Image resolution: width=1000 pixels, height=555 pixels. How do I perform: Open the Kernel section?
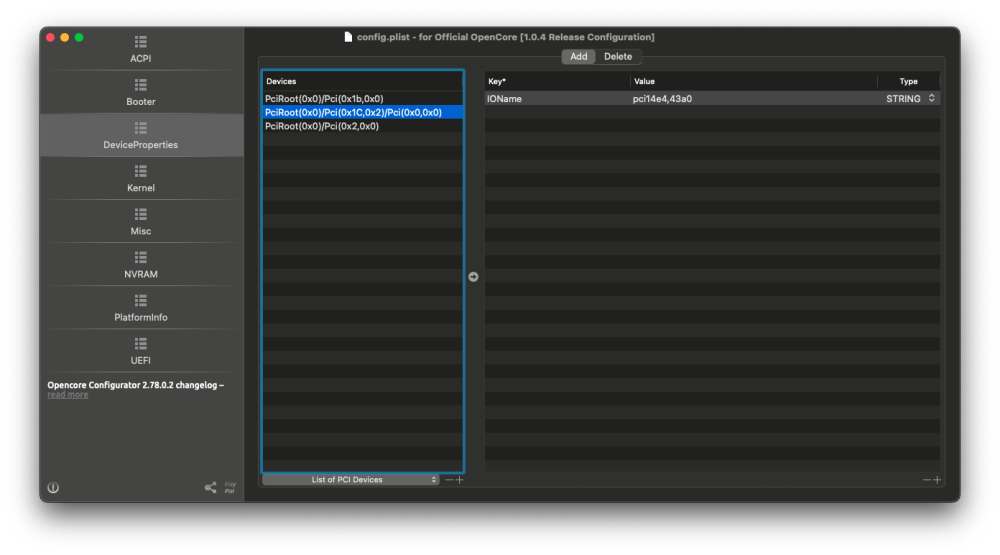(140, 179)
